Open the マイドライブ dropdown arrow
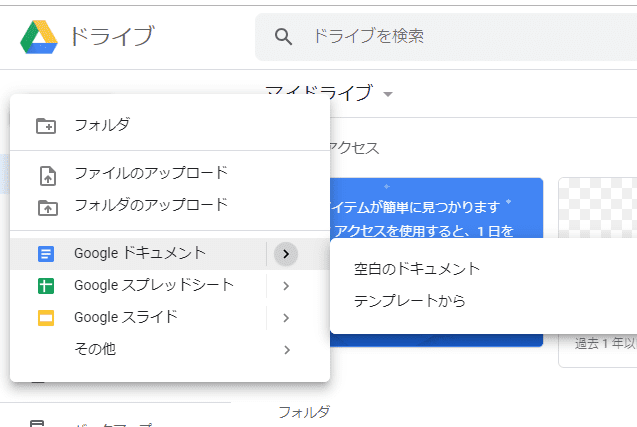 click(388, 94)
